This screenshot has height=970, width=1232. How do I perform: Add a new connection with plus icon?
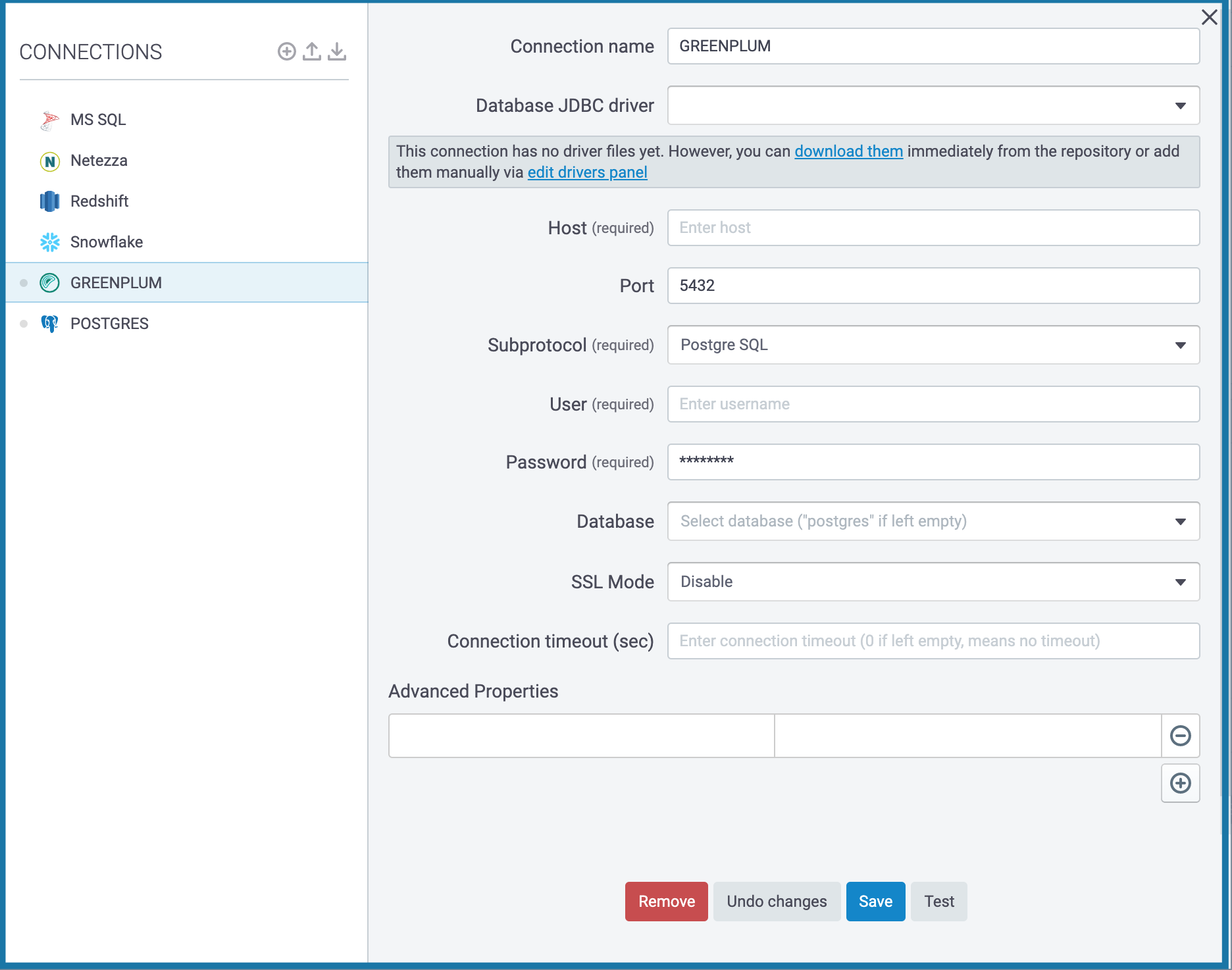(x=286, y=51)
